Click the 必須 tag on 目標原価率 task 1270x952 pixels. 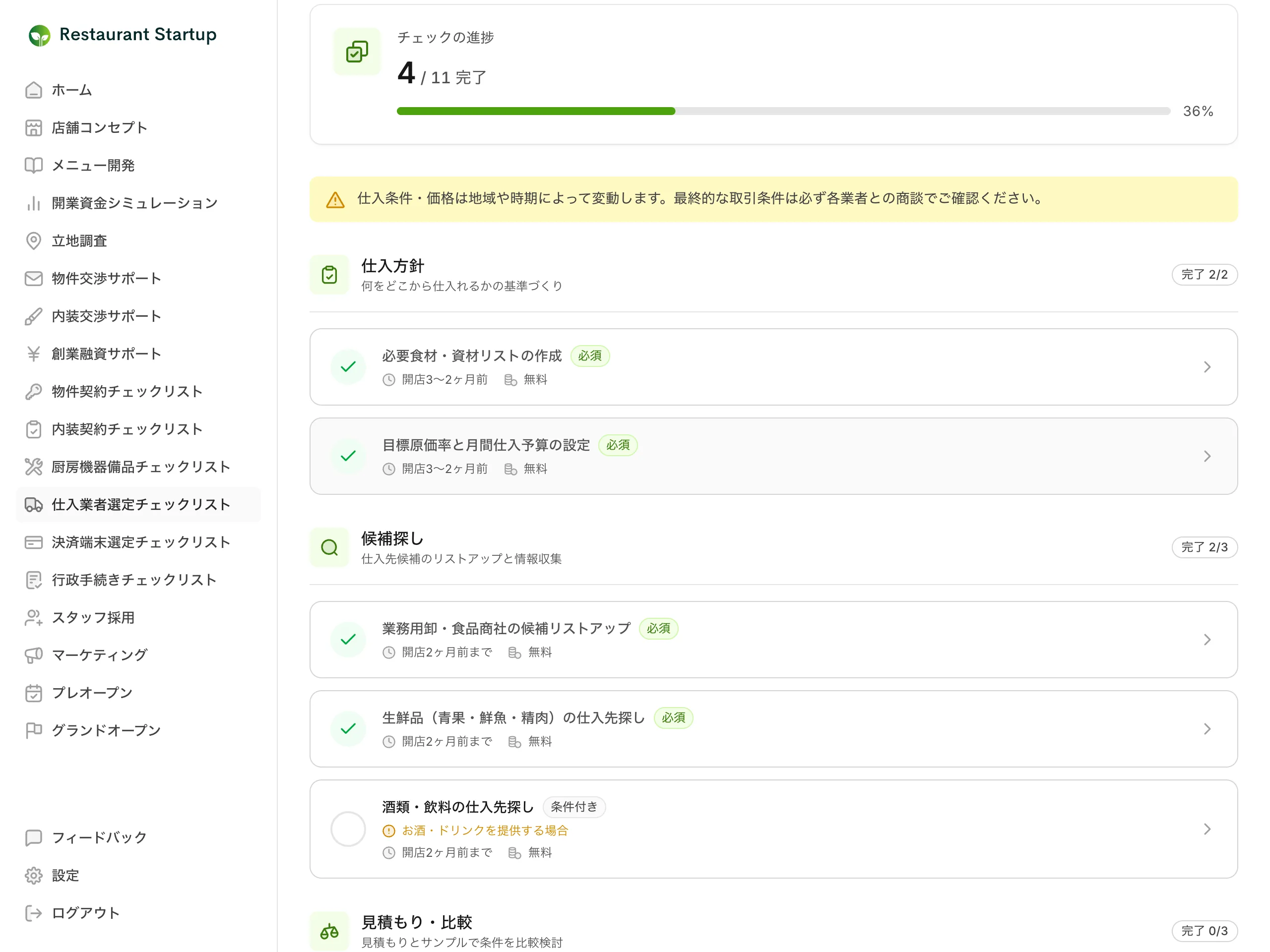click(x=618, y=445)
